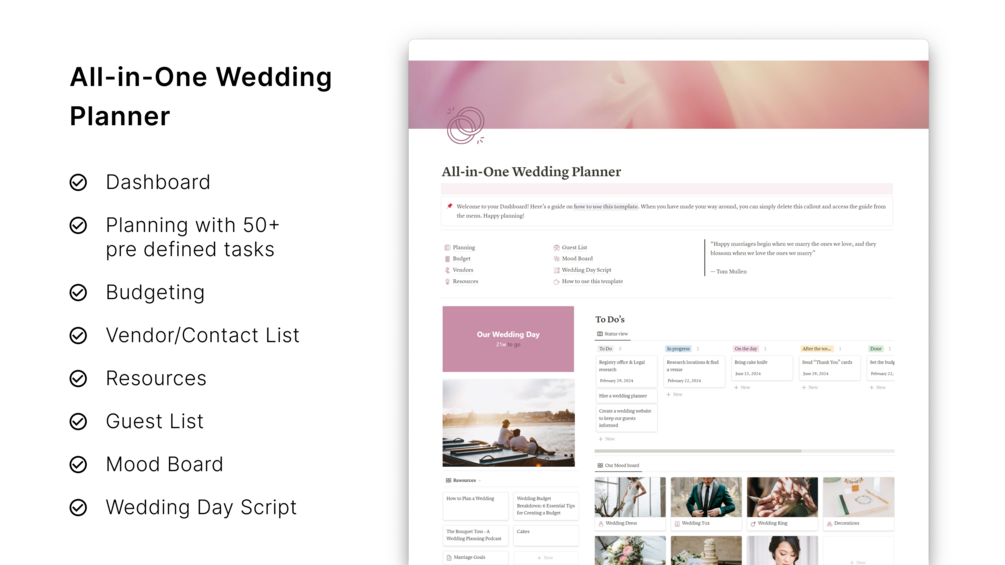Click the gallery icon beside the Resources view

pos(448,480)
